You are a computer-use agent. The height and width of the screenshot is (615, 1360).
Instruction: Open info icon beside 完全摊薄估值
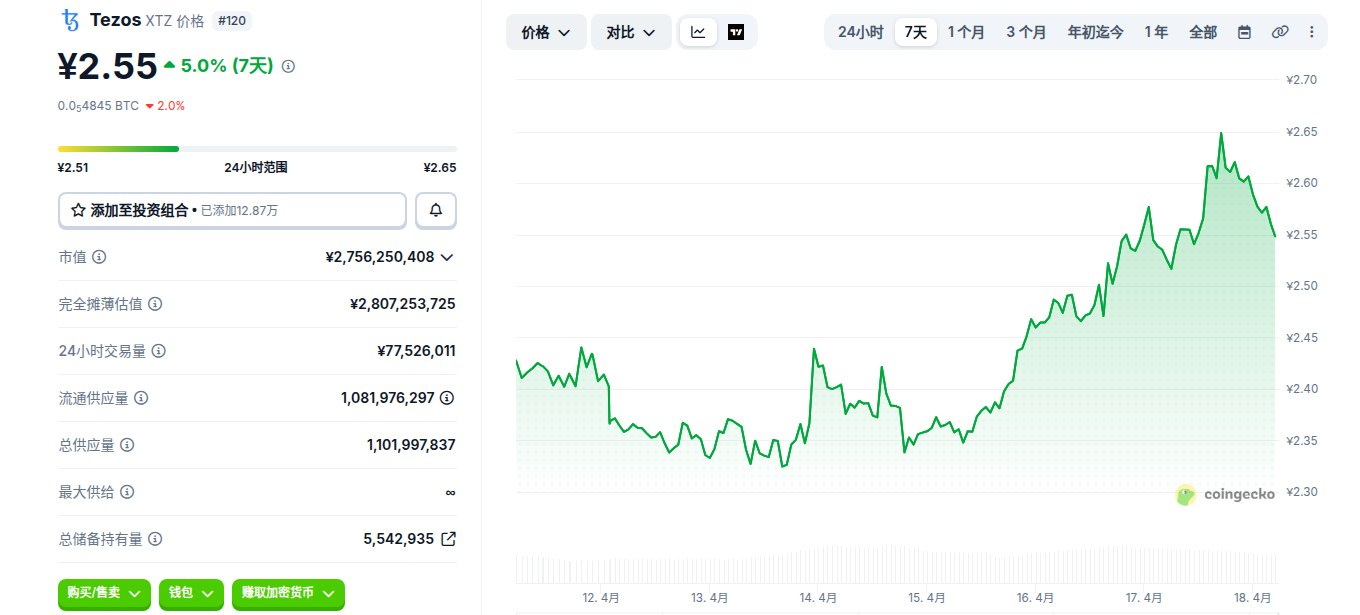pyautogui.click(x=155, y=304)
